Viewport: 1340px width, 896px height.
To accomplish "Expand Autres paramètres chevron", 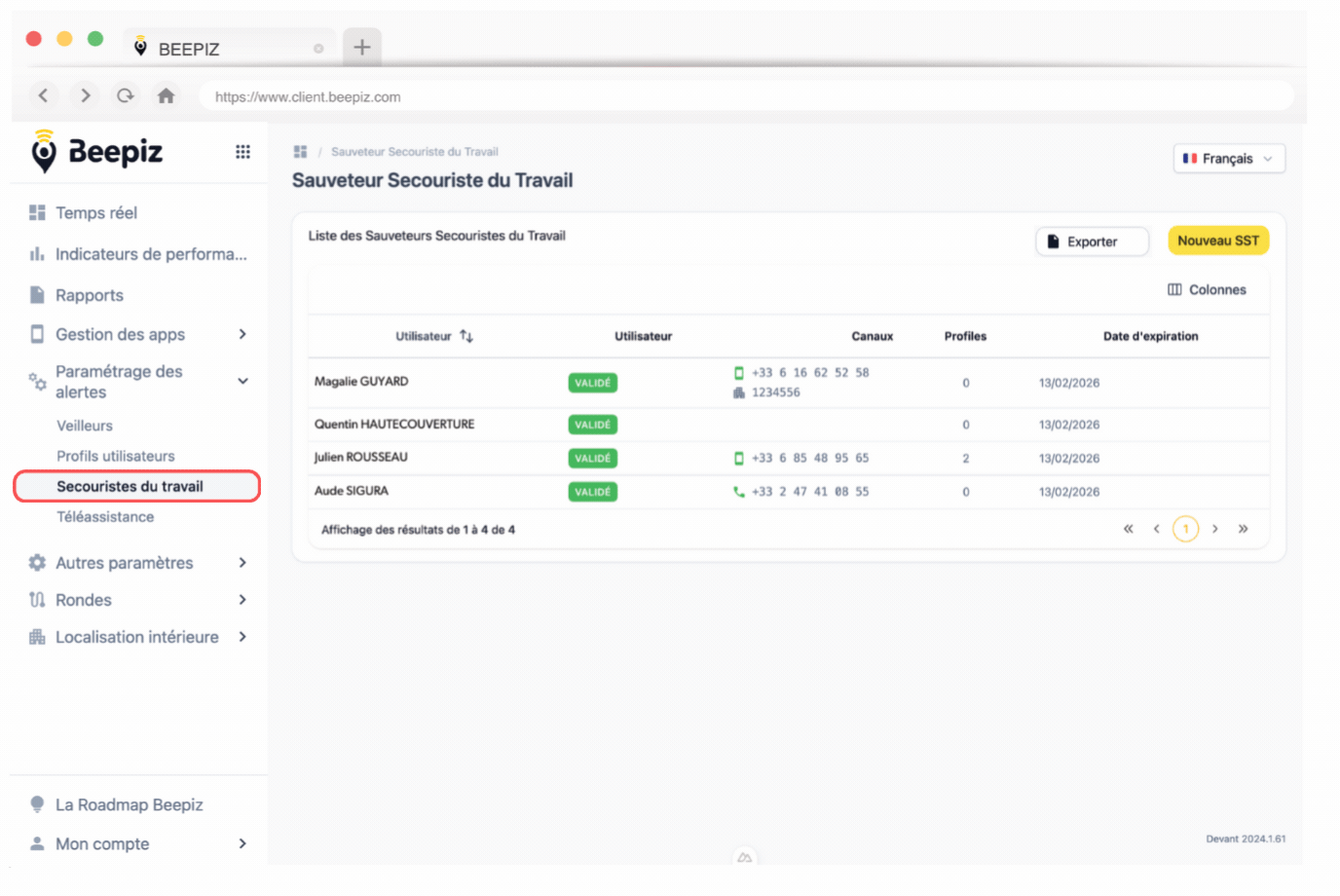I will point(242,563).
